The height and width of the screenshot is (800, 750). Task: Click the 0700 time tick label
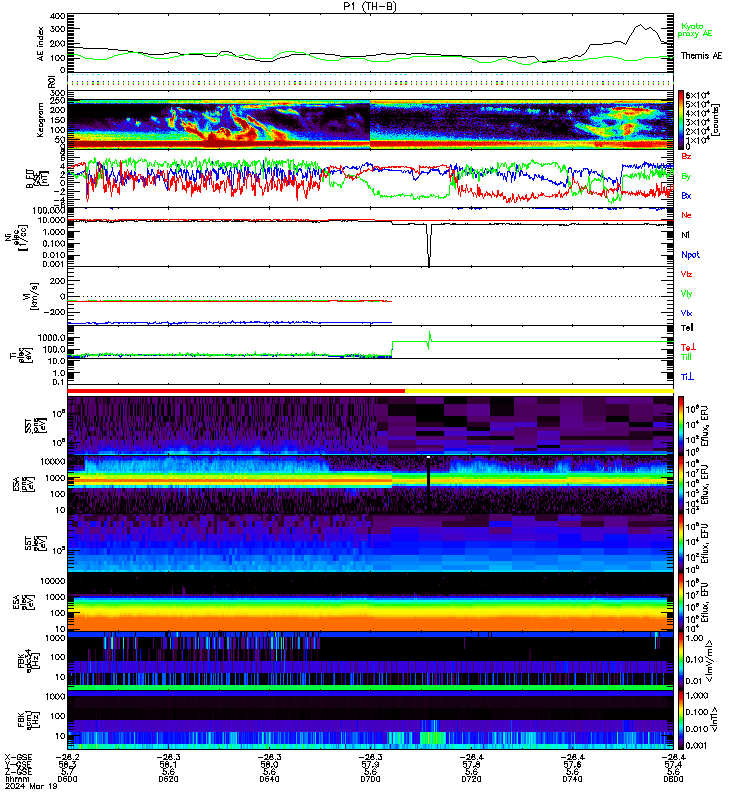click(x=370, y=779)
